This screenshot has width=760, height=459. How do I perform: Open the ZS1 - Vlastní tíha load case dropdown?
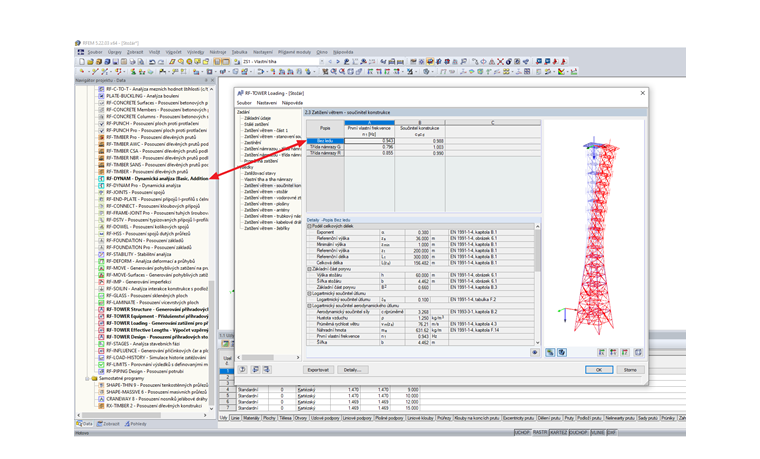point(321,62)
